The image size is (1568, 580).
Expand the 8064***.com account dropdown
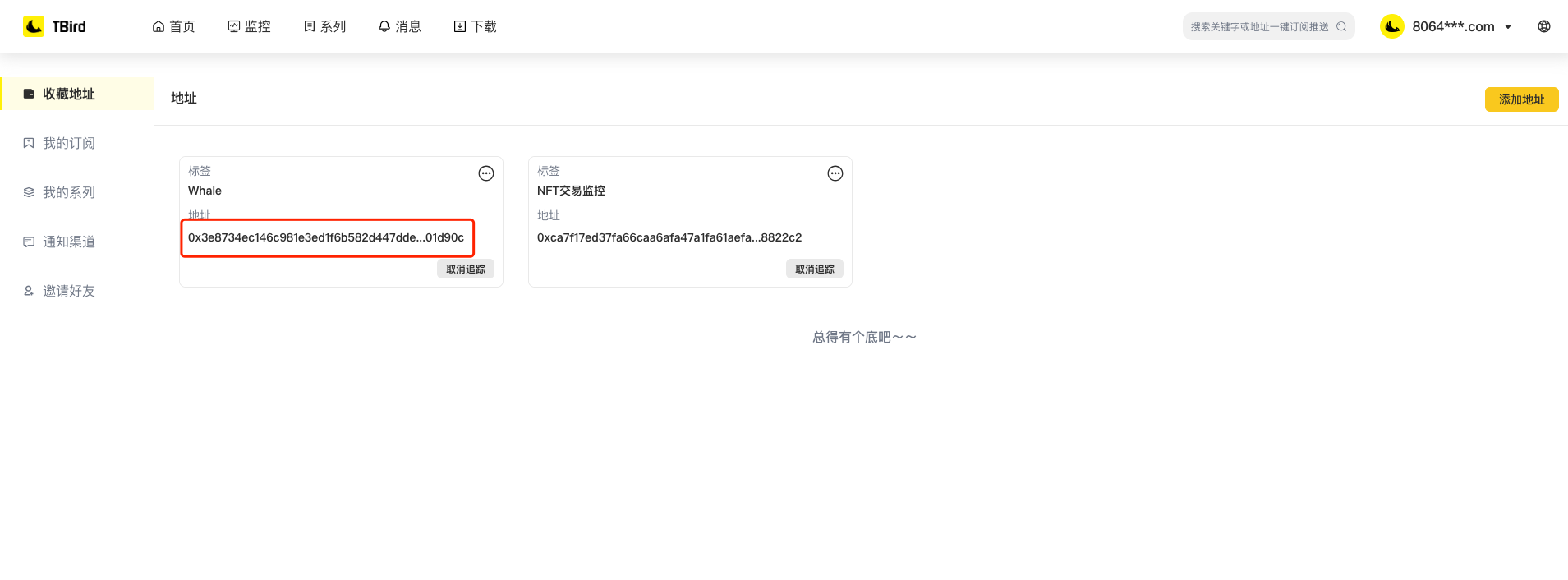(1508, 26)
